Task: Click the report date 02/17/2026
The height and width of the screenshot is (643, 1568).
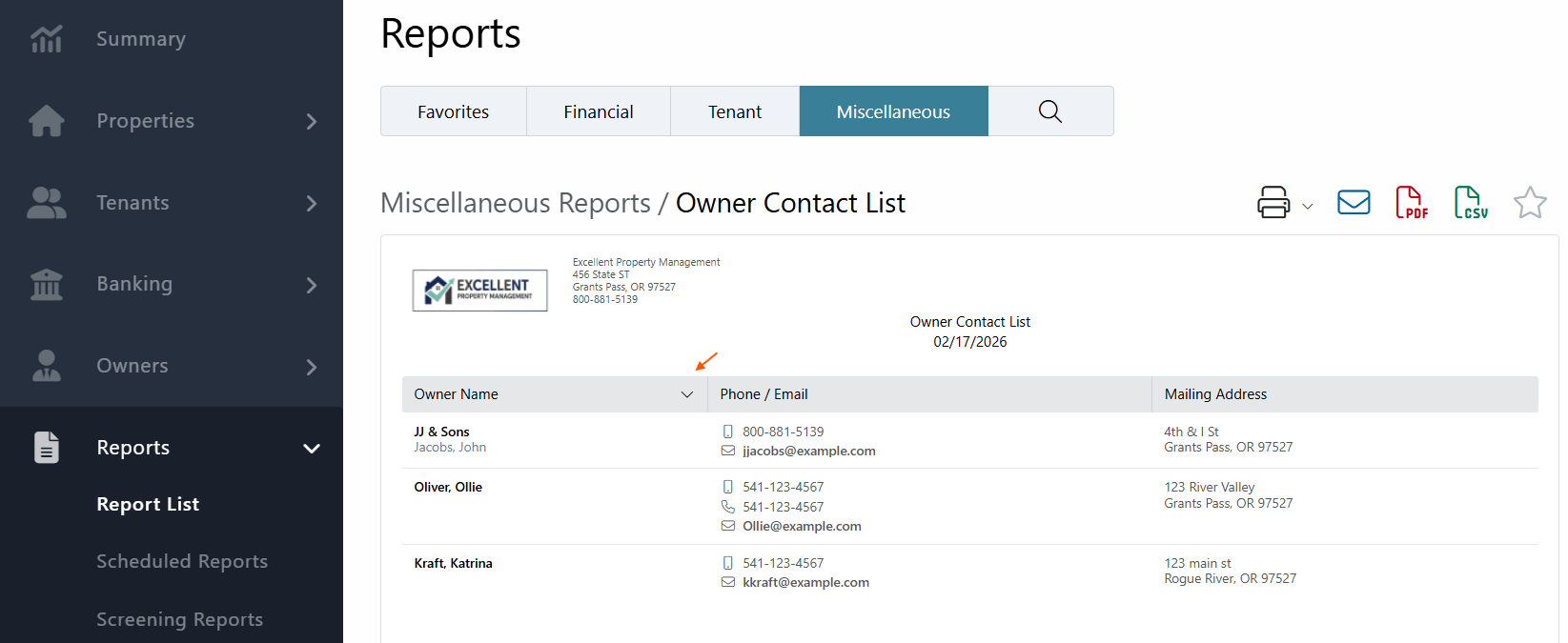Action: (969, 342)
